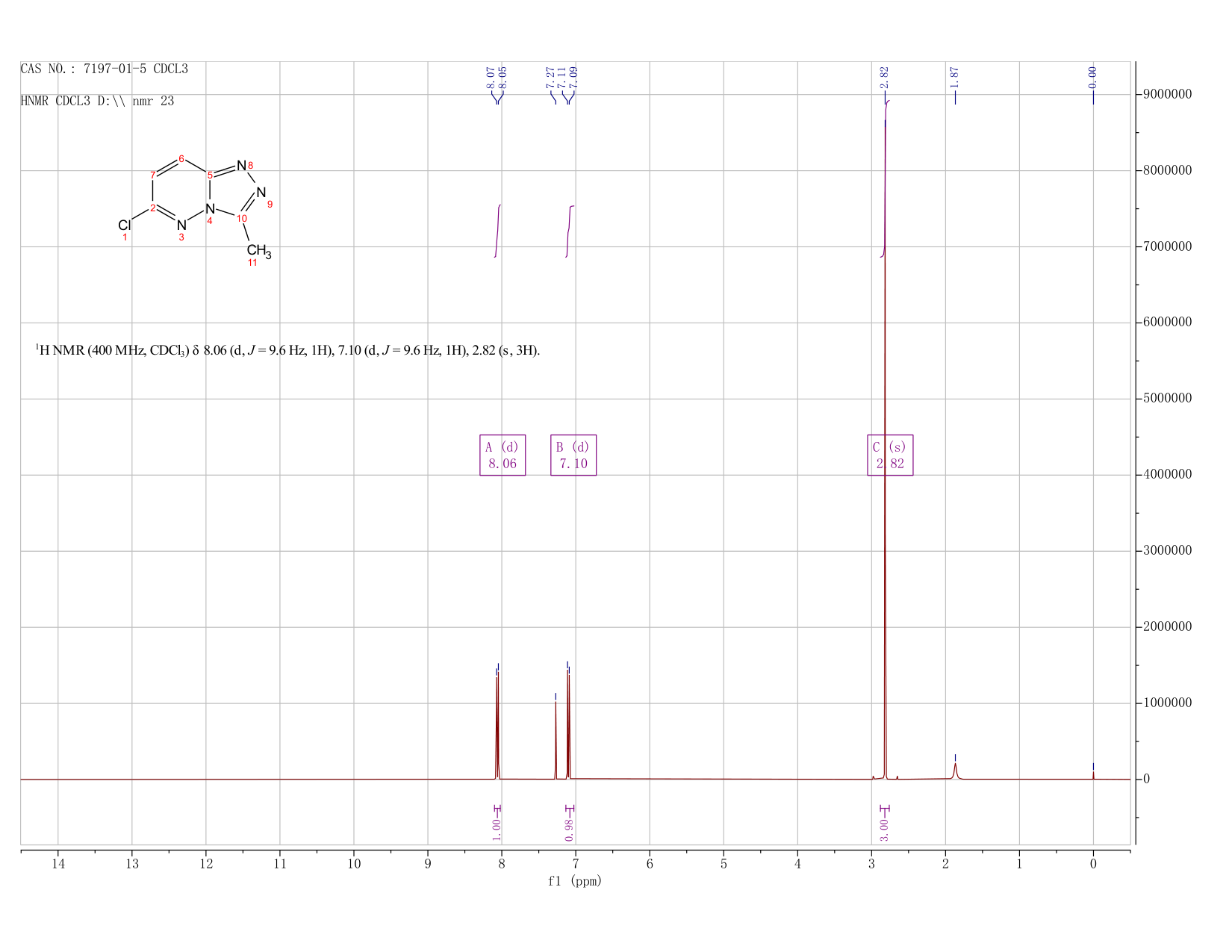Image resolution: width=1232 pixels, height=952 pixels.
Task: Click the multiplet box A (d) 8.06
Action: pos(503,455)
